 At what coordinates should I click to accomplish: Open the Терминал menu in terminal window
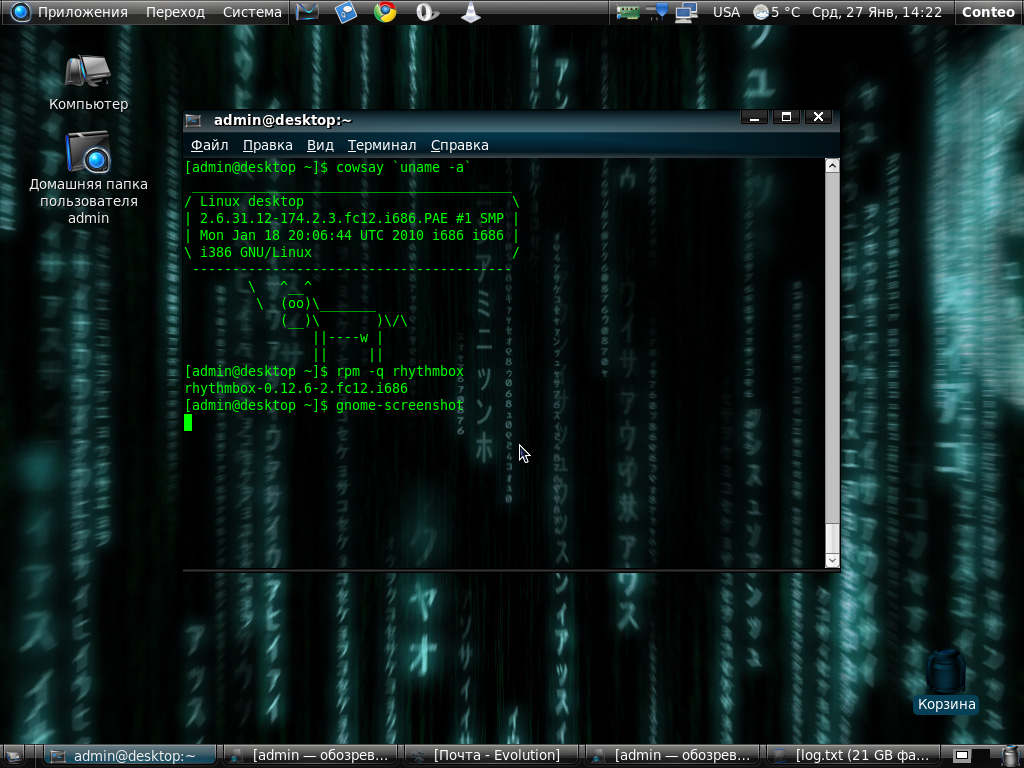click(382, 145)
